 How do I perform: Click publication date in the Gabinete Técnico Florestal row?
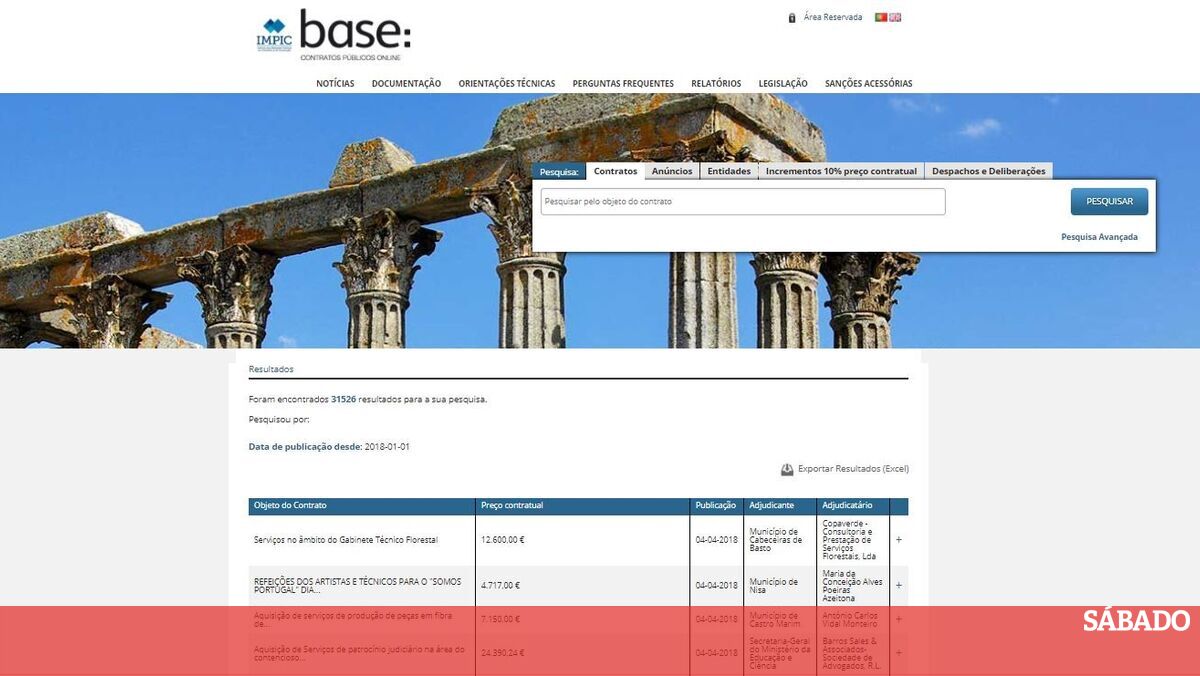click(717, 540)
